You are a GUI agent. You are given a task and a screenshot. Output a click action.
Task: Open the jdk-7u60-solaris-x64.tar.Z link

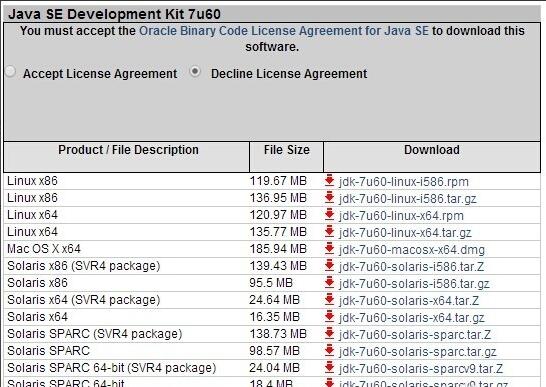[x=409, y=301]
